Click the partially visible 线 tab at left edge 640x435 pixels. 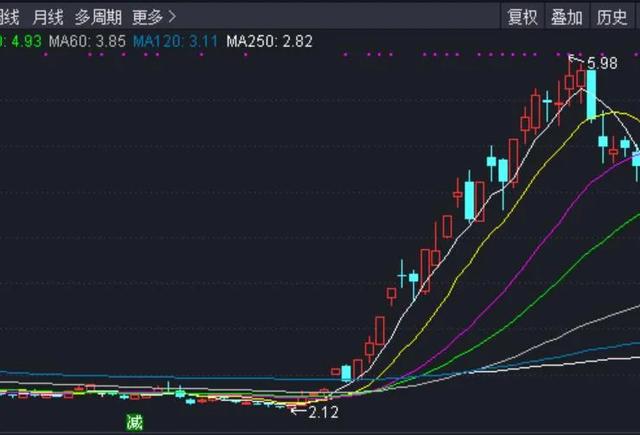point(10,17)
